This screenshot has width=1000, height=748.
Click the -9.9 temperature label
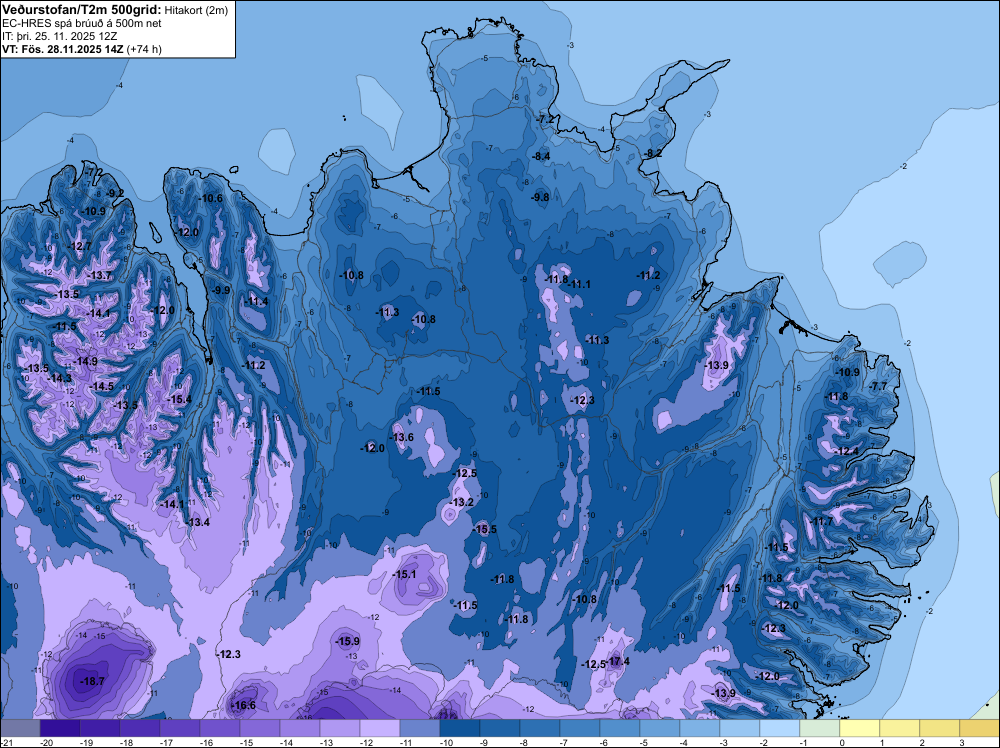[x=220, y=290]
